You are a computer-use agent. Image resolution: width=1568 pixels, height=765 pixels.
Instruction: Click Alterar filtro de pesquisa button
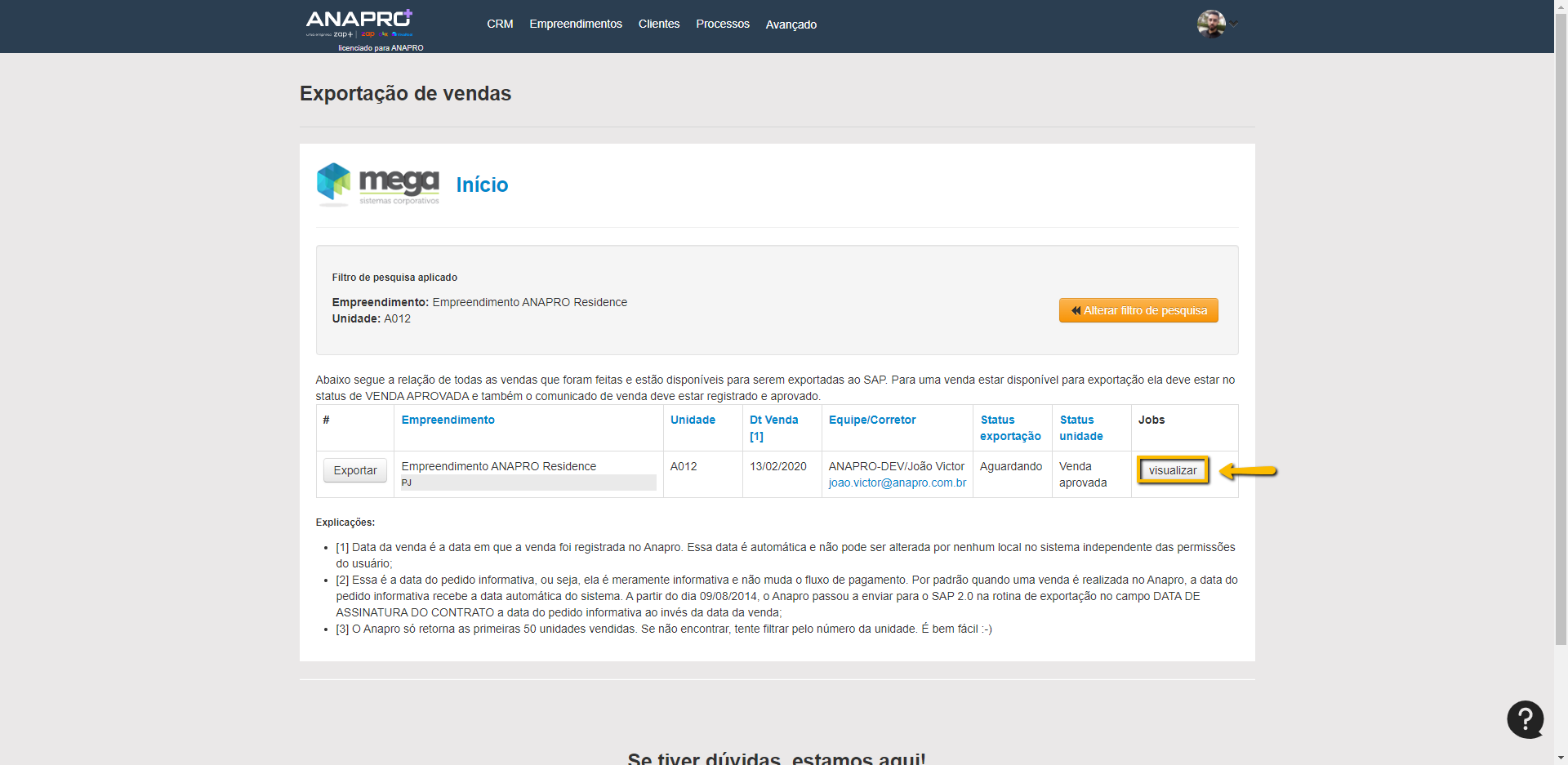(x=1138, y=310)
